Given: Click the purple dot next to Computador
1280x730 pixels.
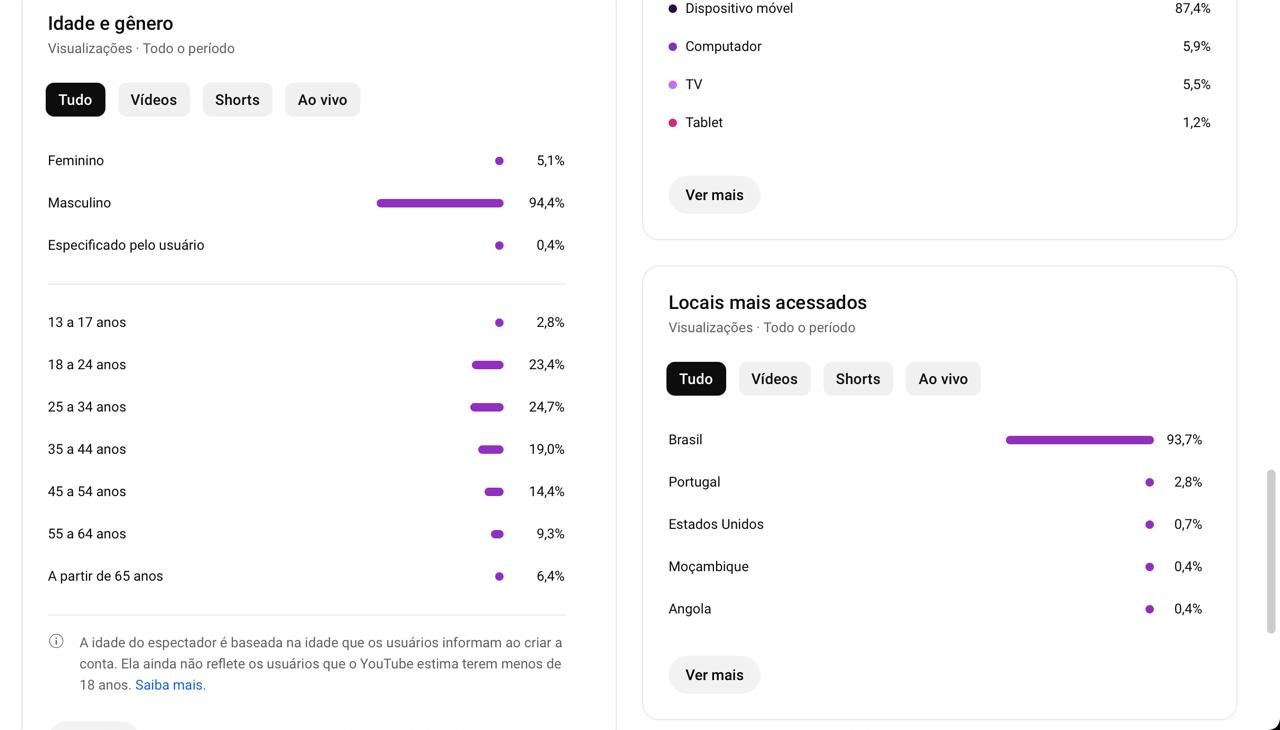Looking at the screenshot, I should tap(673, 47).
